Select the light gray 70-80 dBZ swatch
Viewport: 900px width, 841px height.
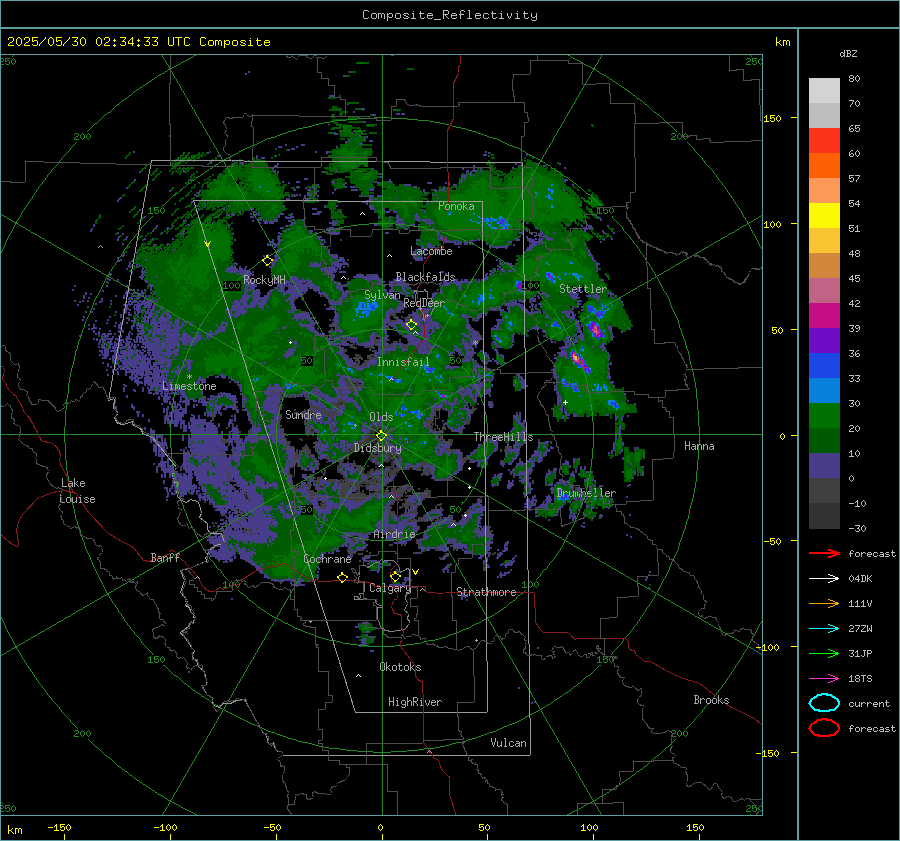(x=824, y=91)
